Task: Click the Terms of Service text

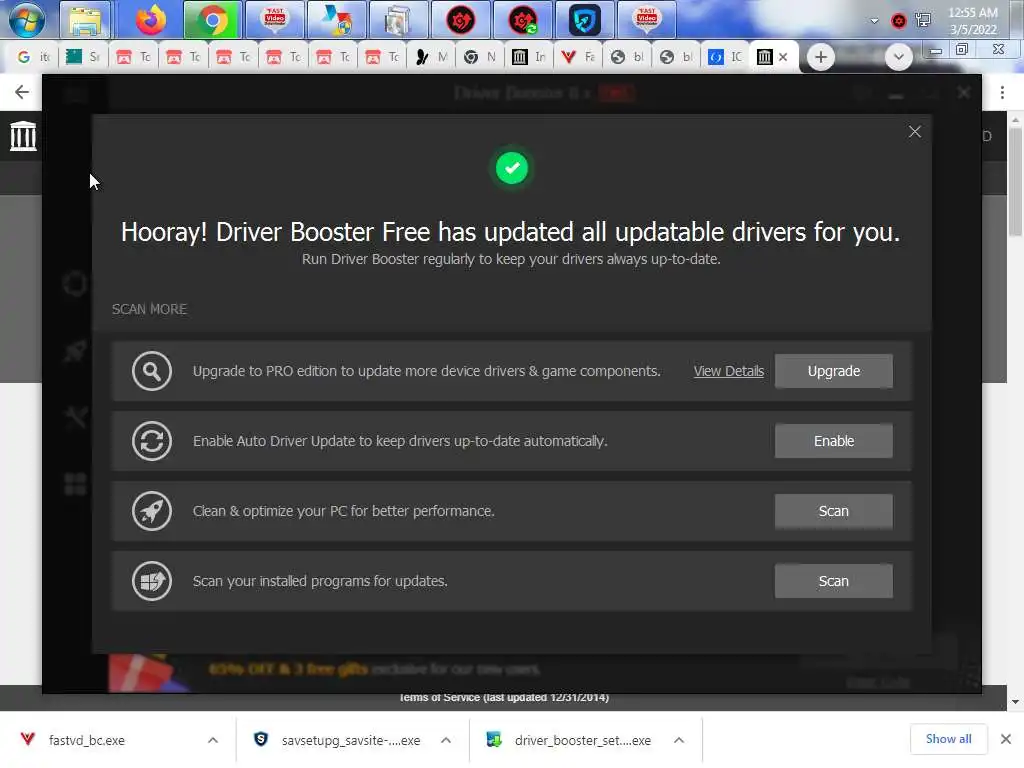Action: tap(504, 697)
